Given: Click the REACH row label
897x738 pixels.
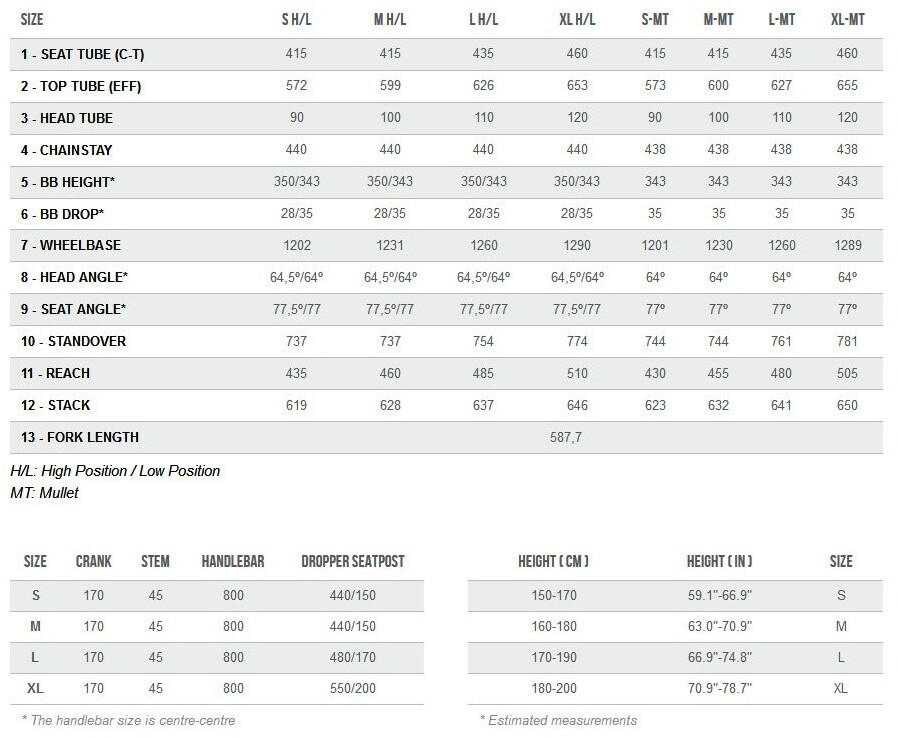Looking at the screenshot, I should pyautogui.click(x=55, y=373).
